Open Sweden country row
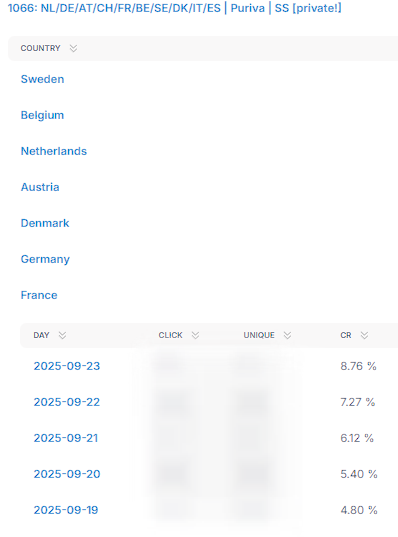This screenshot has width=398, height=537. (x=42, y=79)
